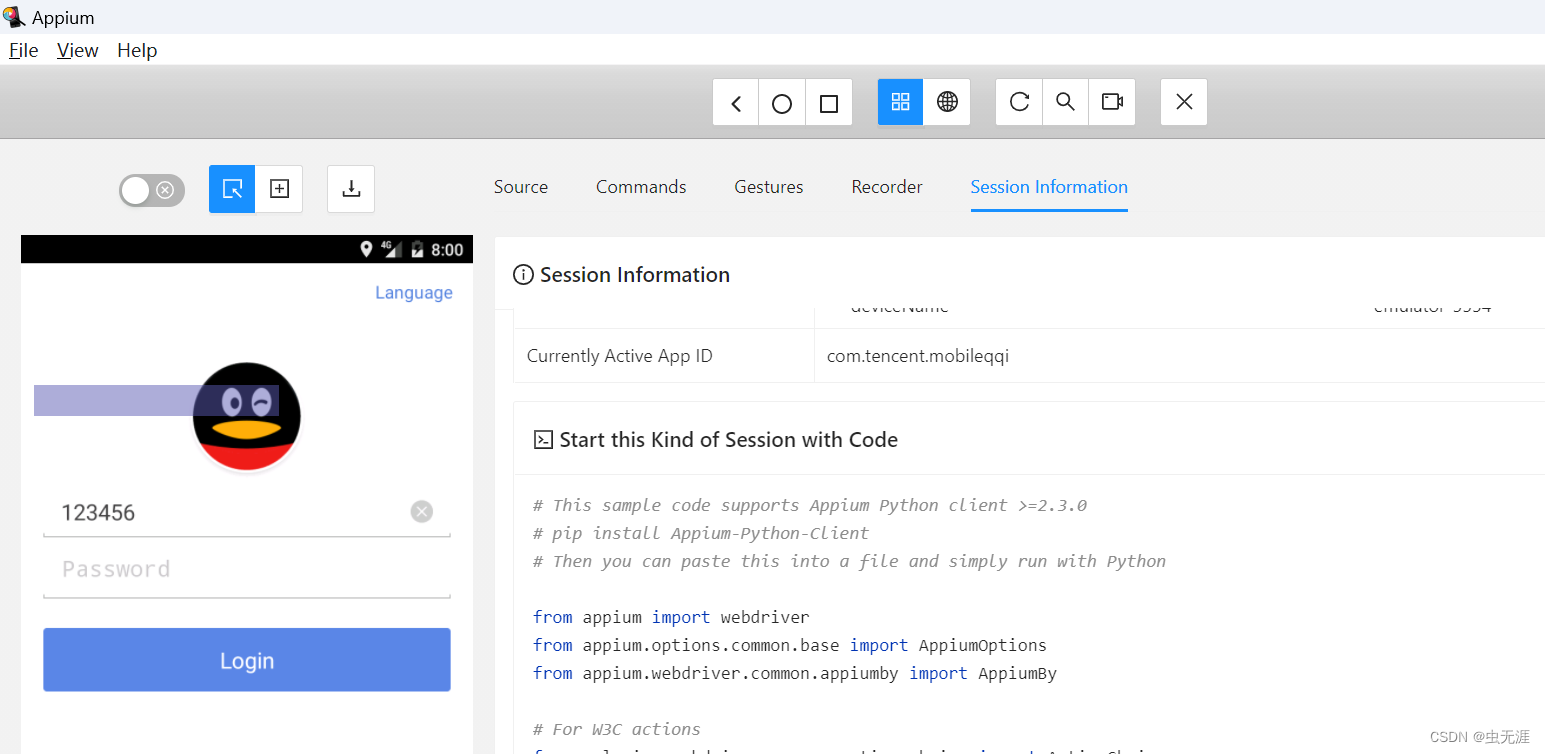
Task: Click the 'from appium import webdriver' line
Action: (x=671, y=617)
